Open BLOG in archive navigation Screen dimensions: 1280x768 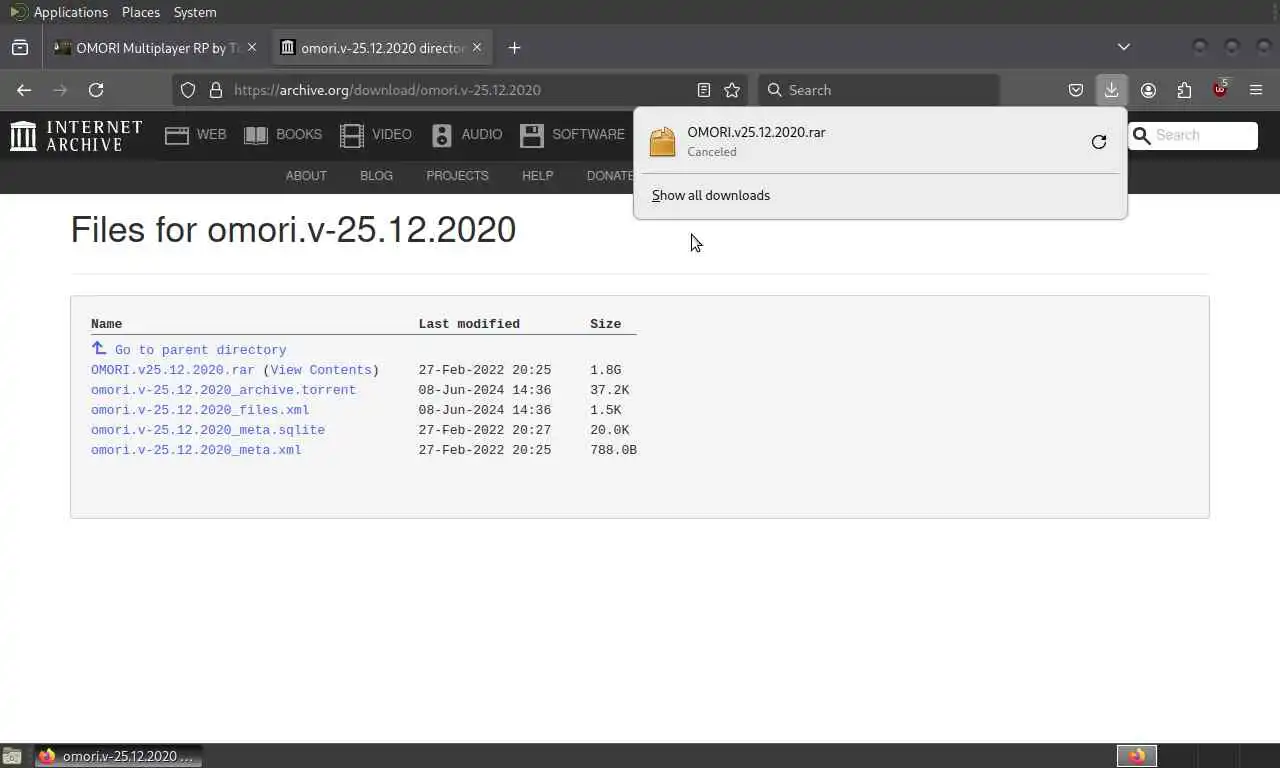pos(376,175)
